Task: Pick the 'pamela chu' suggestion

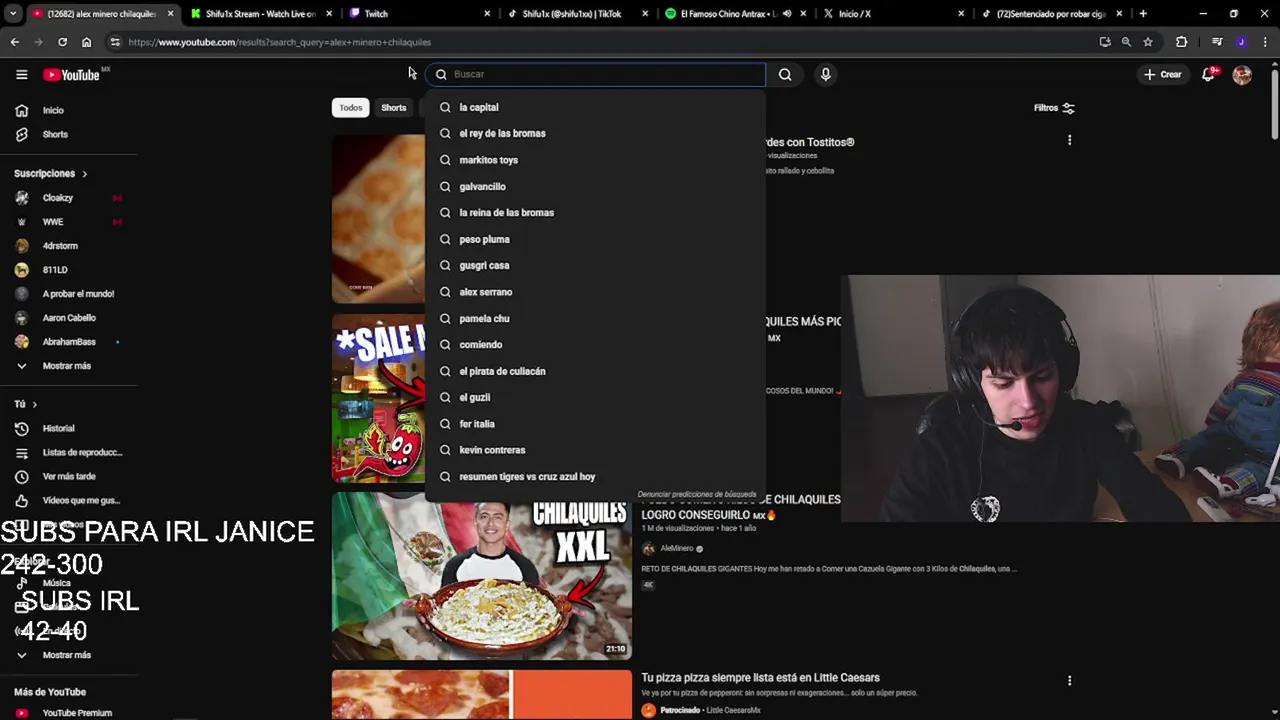Action: [596, 318]
